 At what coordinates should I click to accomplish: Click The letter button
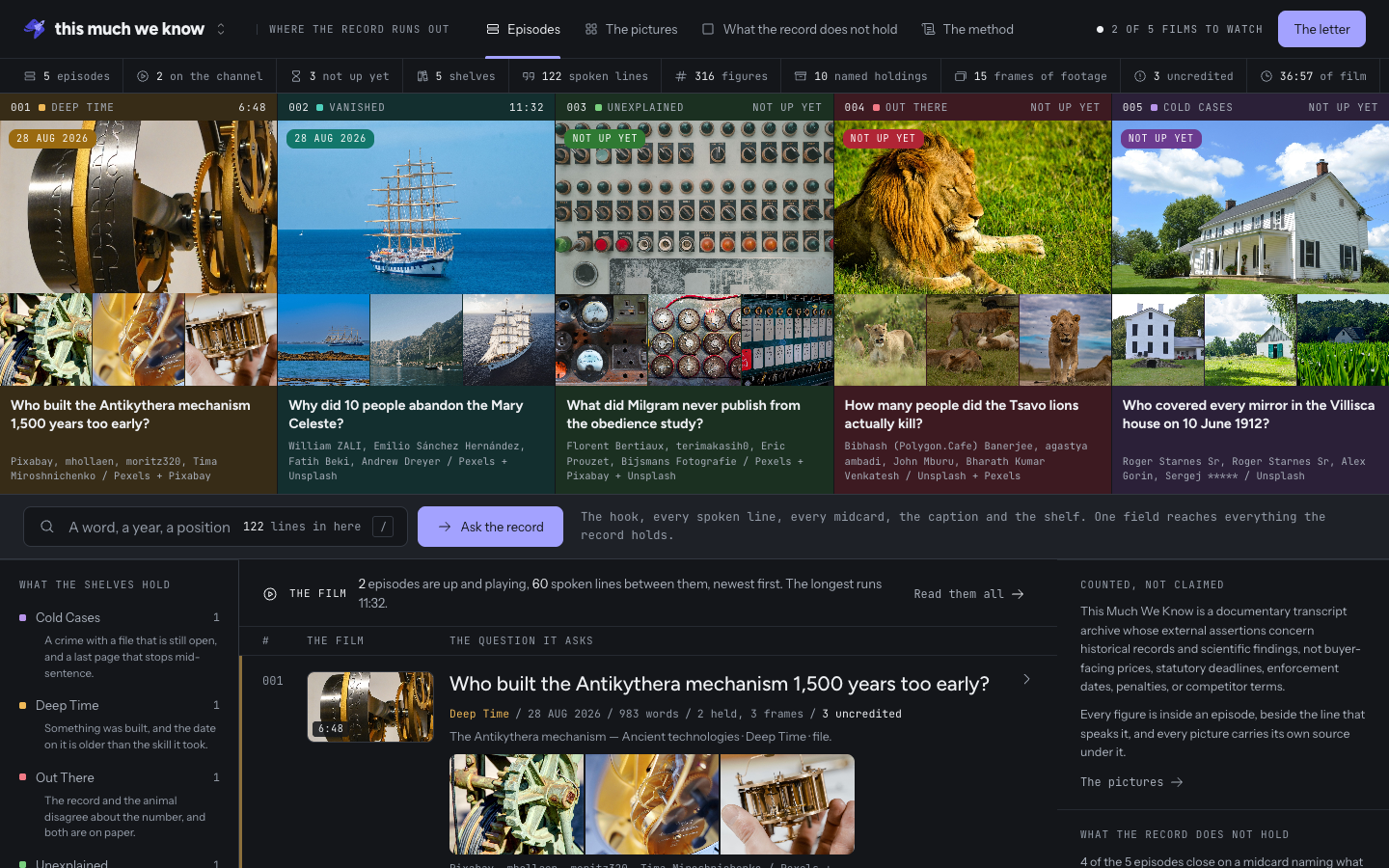tap(1321, 29)
